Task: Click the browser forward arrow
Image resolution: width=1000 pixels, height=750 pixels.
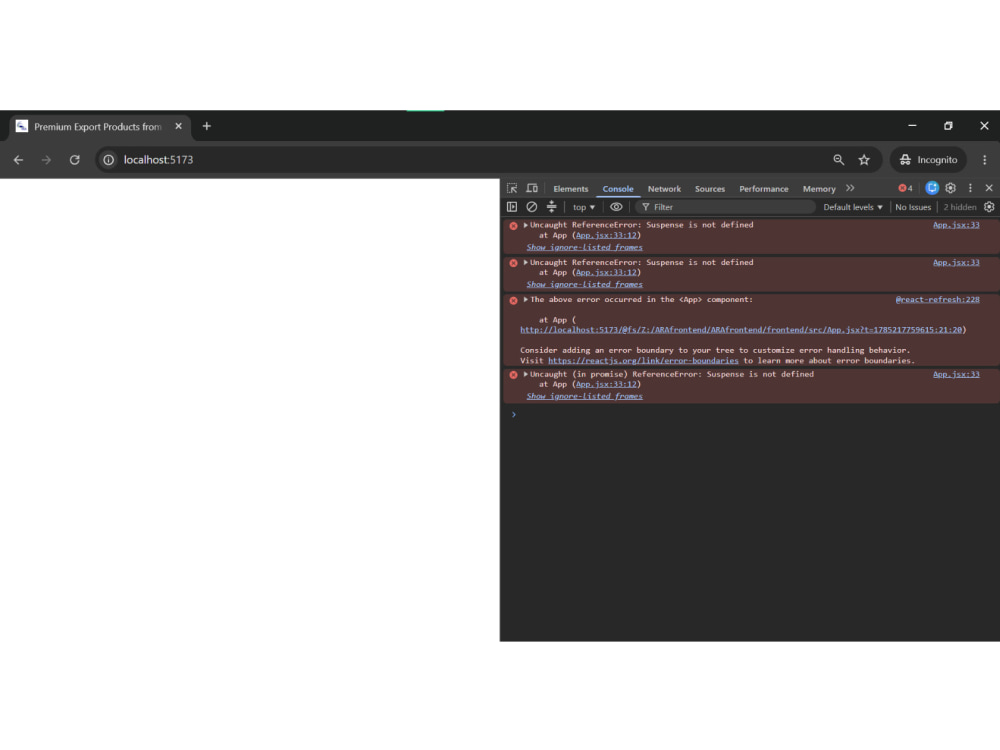Action: [46, 160]
